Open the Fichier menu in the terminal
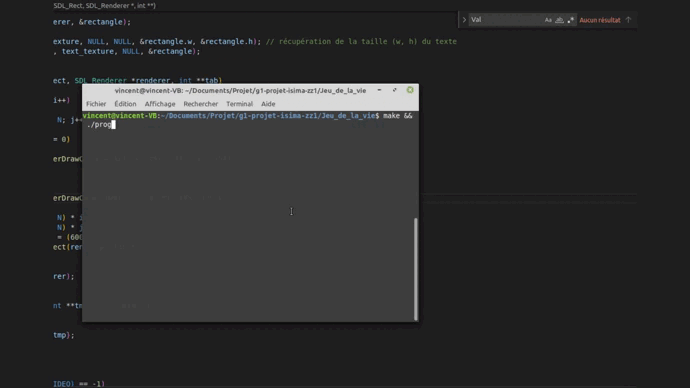The image size is (690, 388). (96, 104)
